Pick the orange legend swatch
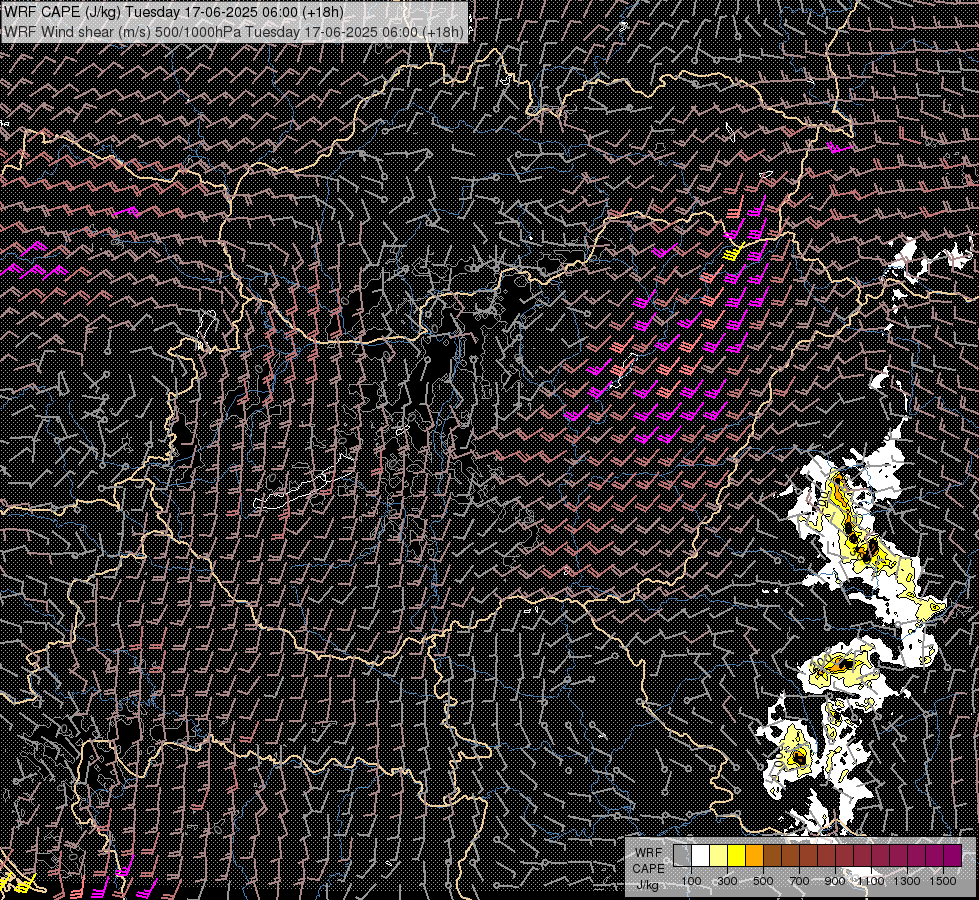 tap(754, 856)
